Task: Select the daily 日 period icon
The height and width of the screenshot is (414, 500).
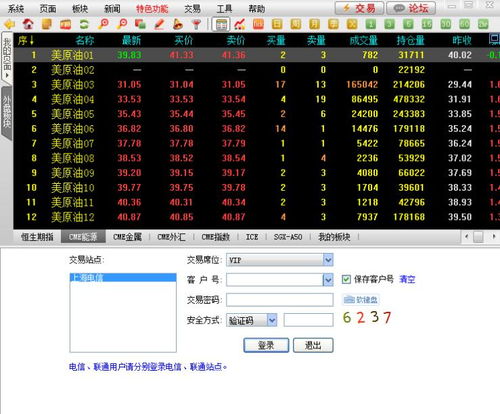Action: [277, 24]
